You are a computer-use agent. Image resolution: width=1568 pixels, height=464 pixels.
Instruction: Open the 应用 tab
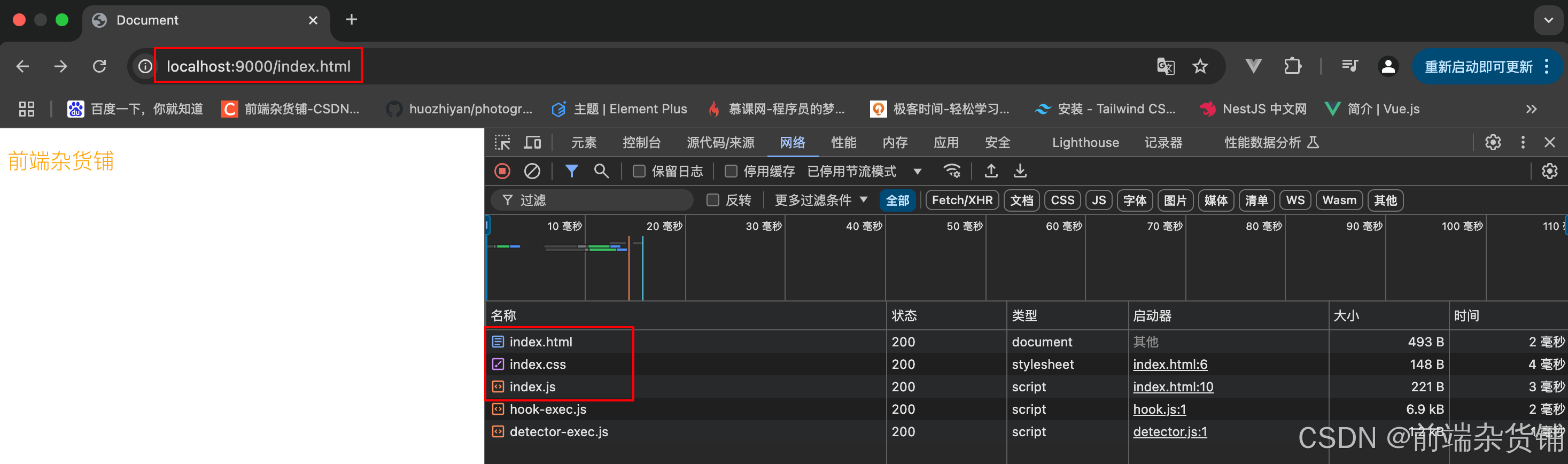pos(946,143)
